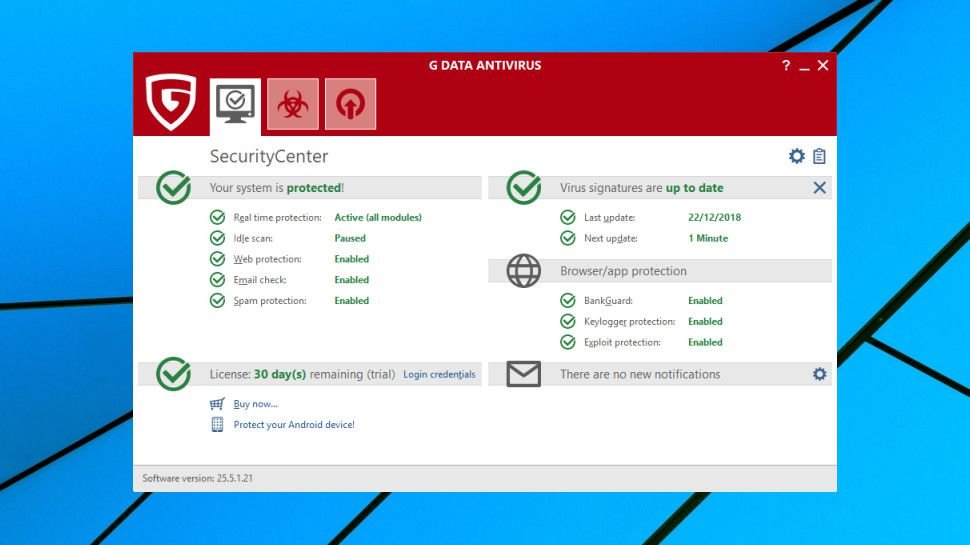970x545 pixels.
Task: Click check icon for Next update
Action: [x=568, y=238]
